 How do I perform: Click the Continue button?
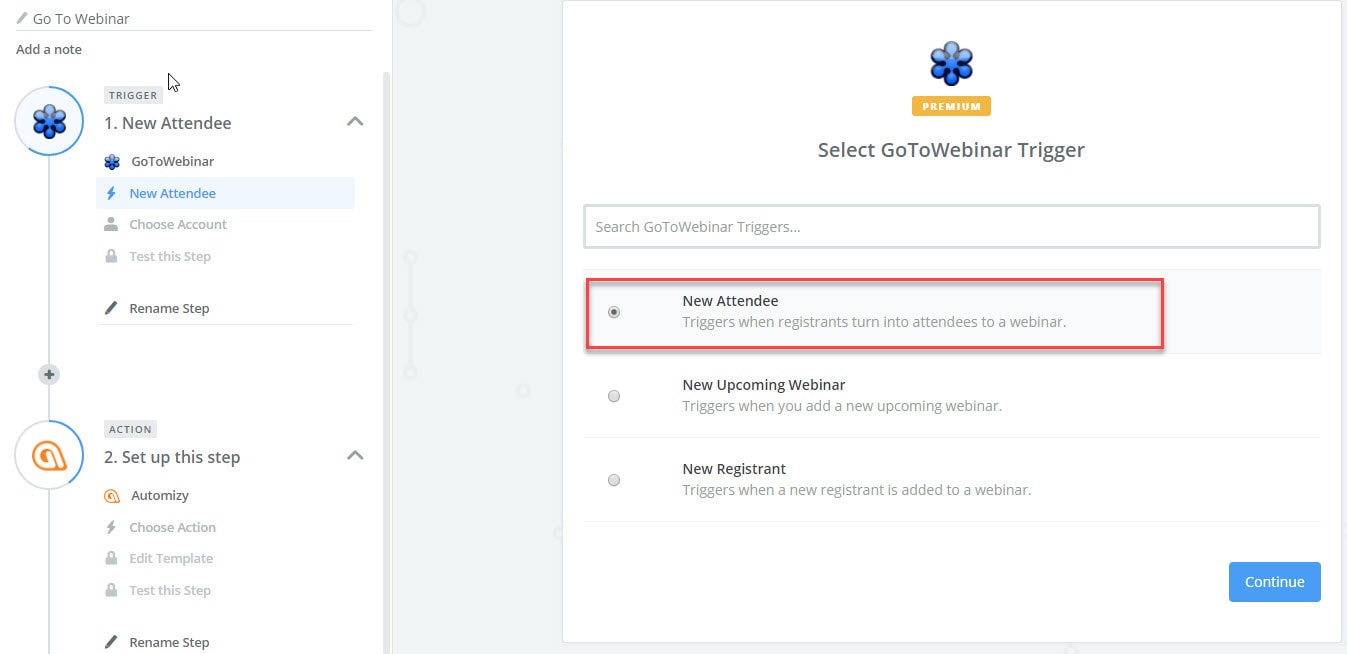(1274, 582)
